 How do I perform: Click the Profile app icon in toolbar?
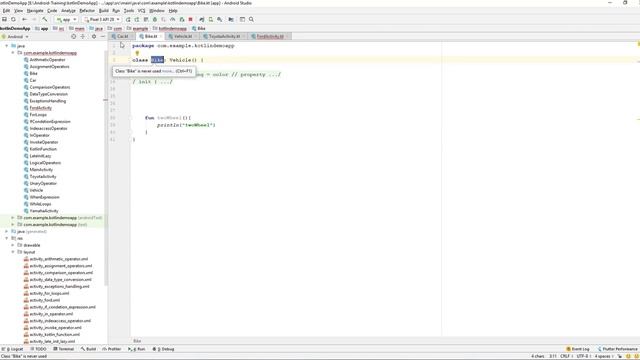click(x=173, y=19)
